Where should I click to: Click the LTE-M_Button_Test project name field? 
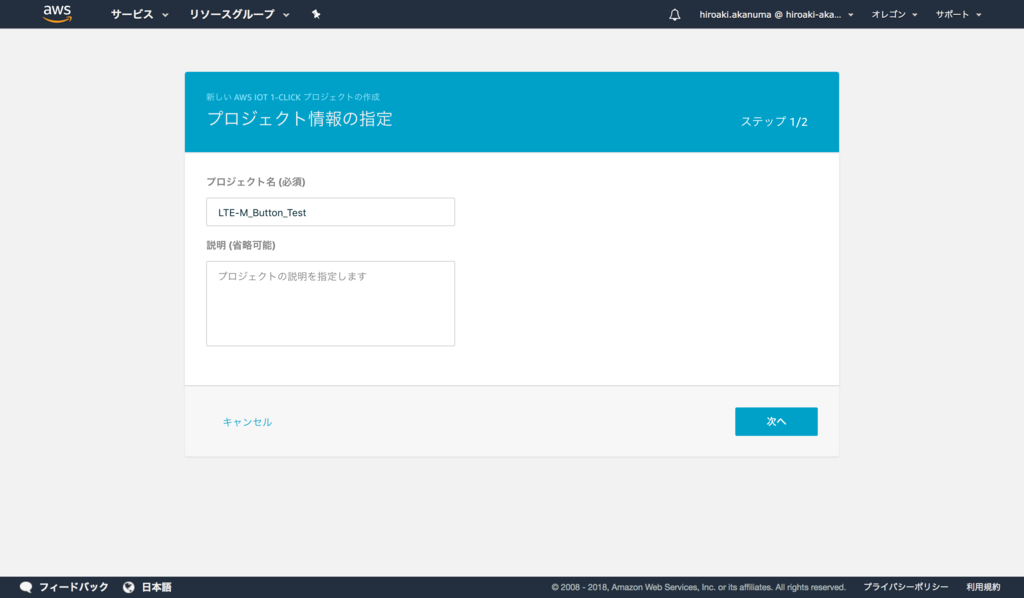(330, 211)
